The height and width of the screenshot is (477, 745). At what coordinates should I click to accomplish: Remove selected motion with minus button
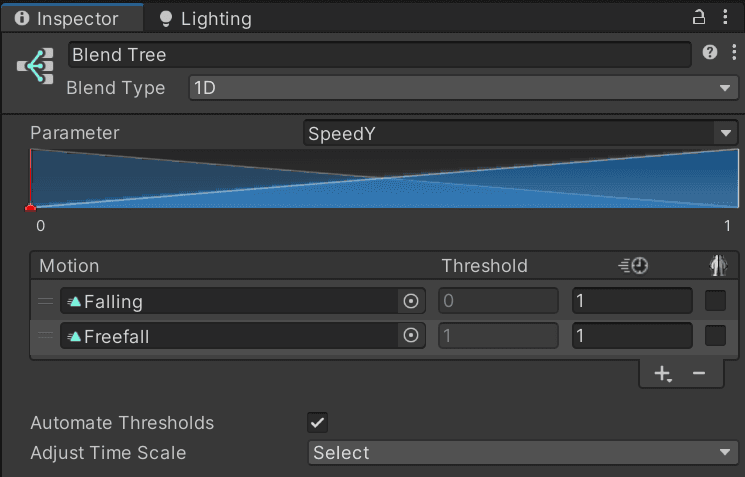coord(699,373)
